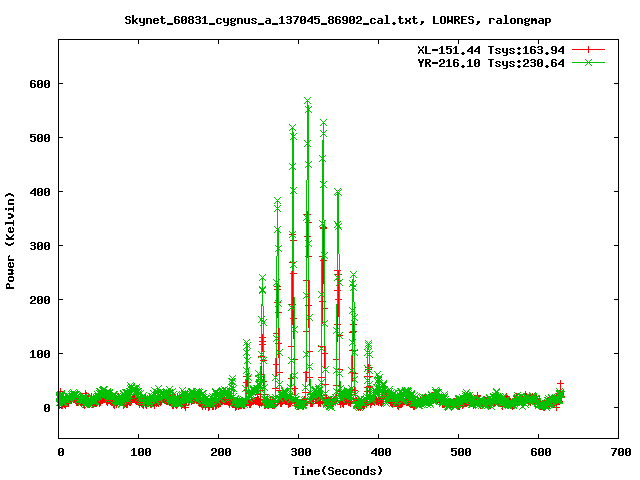Click the Time(Seconds) x-axis label

click(x=338, y=471)
